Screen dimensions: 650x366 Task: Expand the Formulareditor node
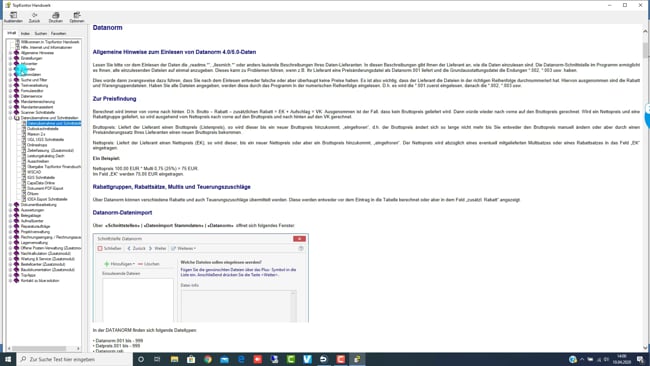pyautogui.click(x=10, y=91)
